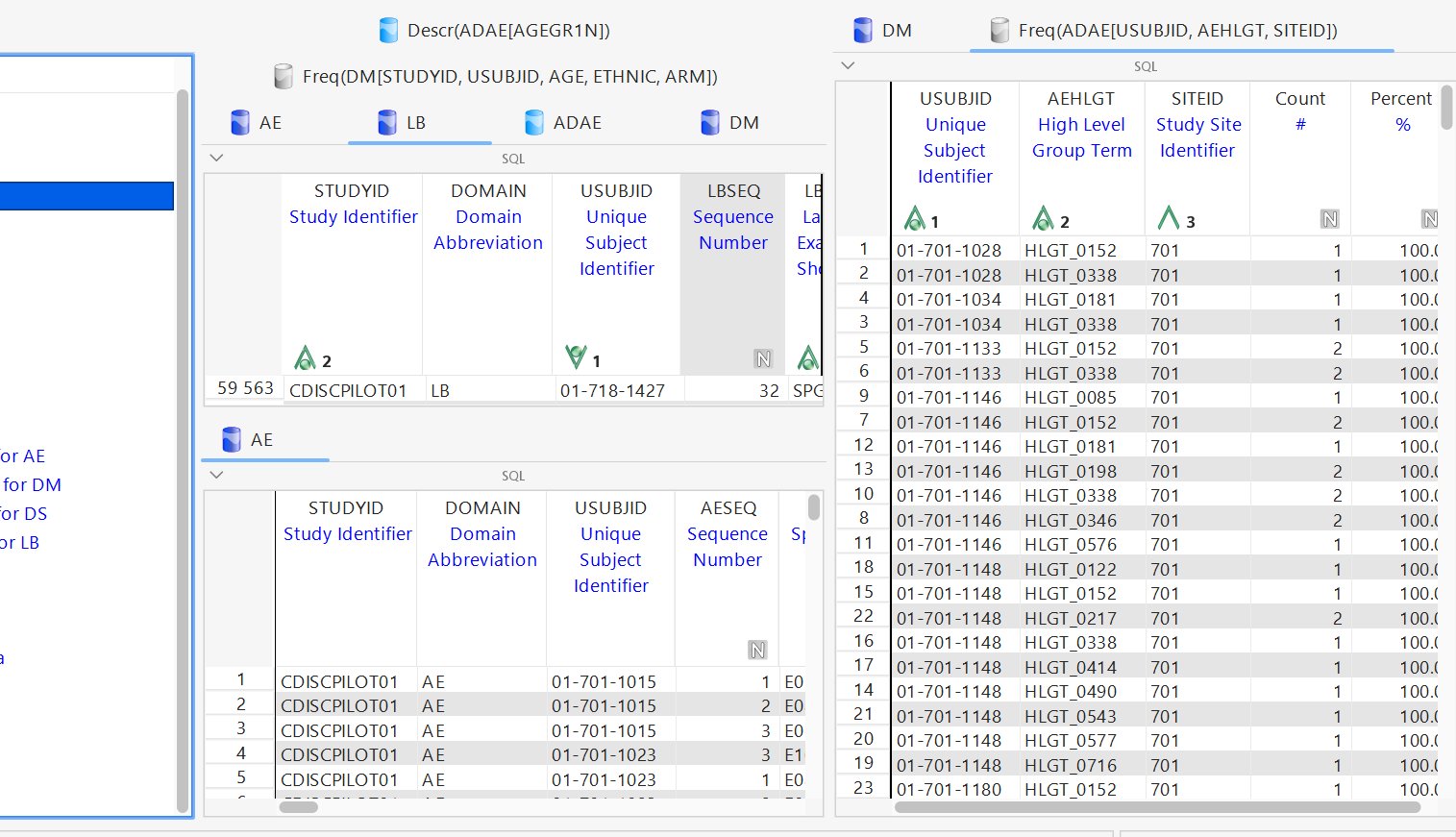Click the horizontal scrollbar of the Freq ADAE table
Screen dimensions: 1456x837
coord(1157,807)
